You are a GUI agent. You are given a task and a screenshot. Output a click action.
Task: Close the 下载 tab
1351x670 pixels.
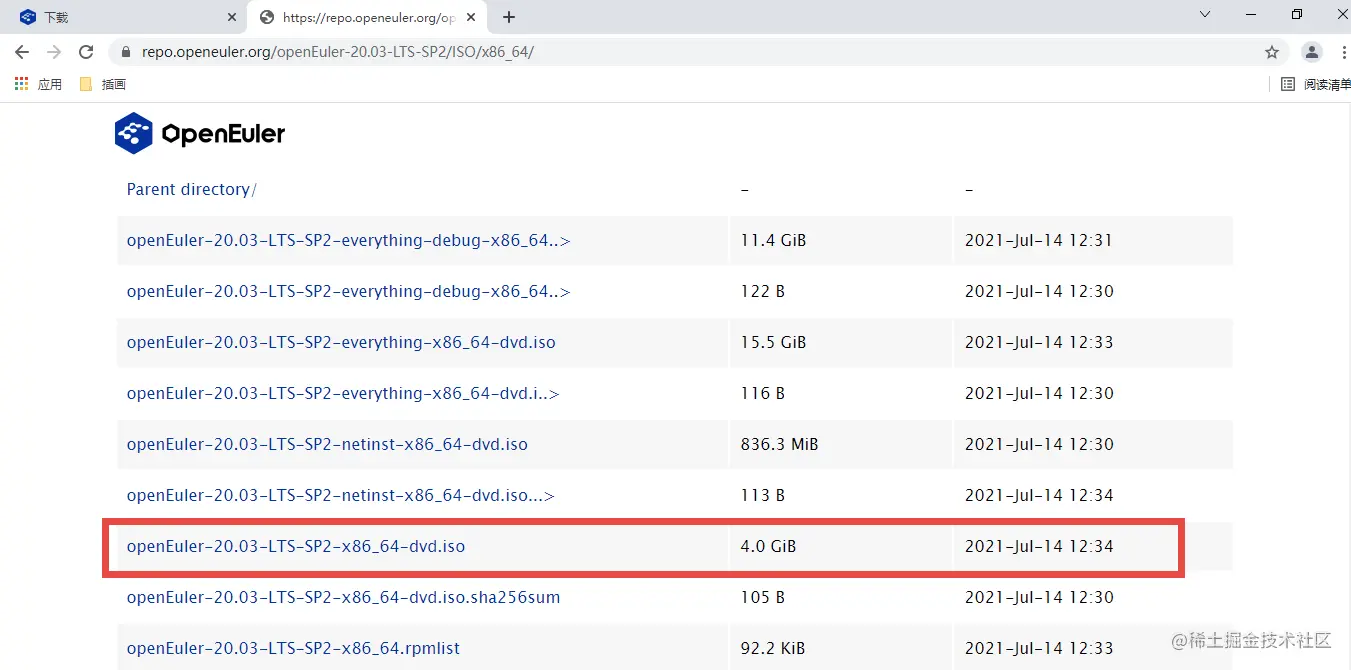[x=232, y=17]
